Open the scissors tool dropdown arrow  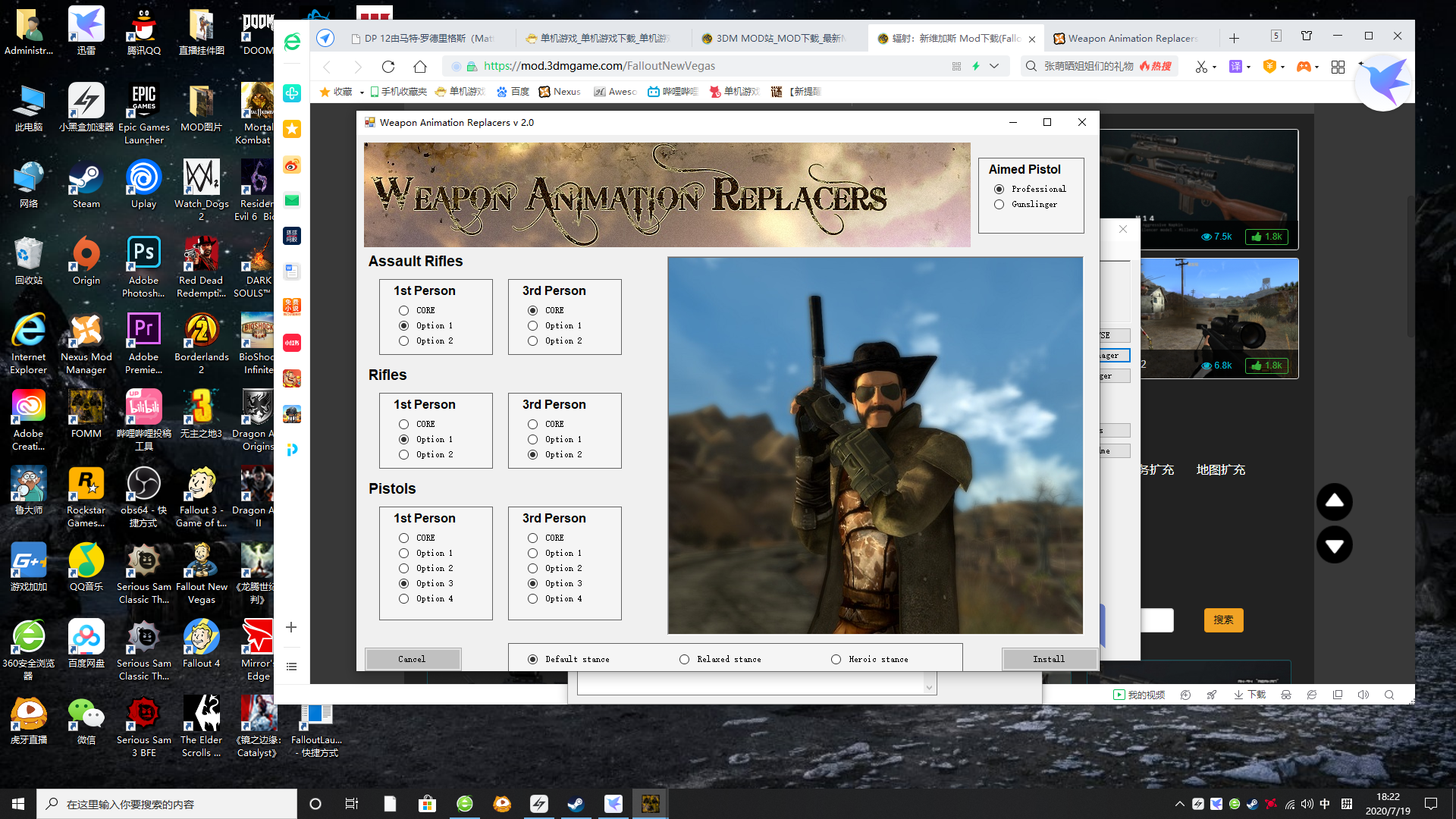point(1214,67)
